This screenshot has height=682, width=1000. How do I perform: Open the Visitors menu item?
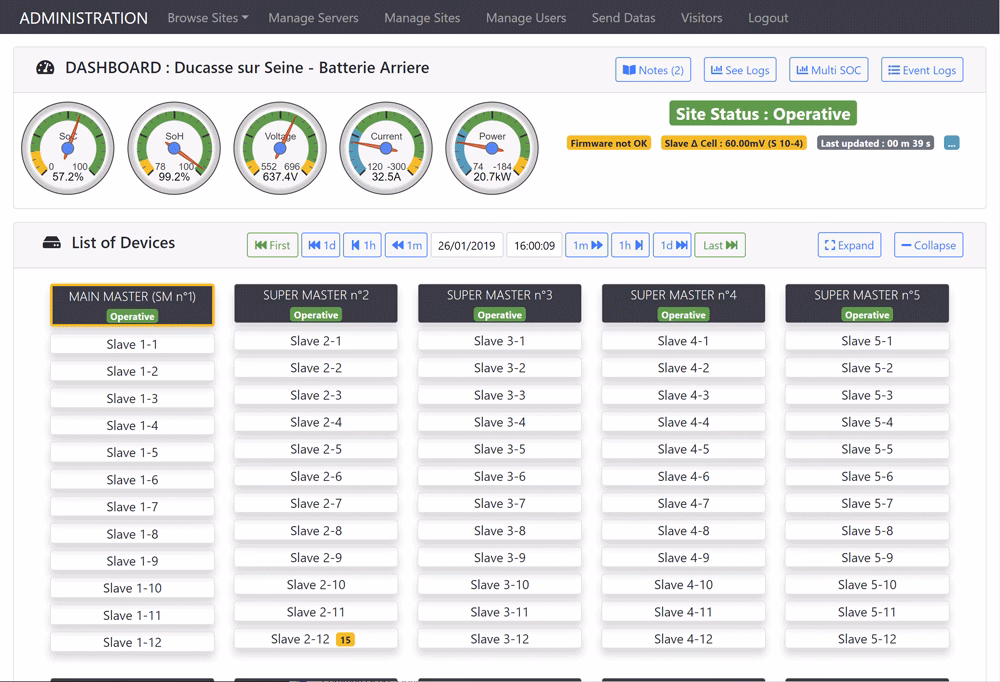coord(701,18)
